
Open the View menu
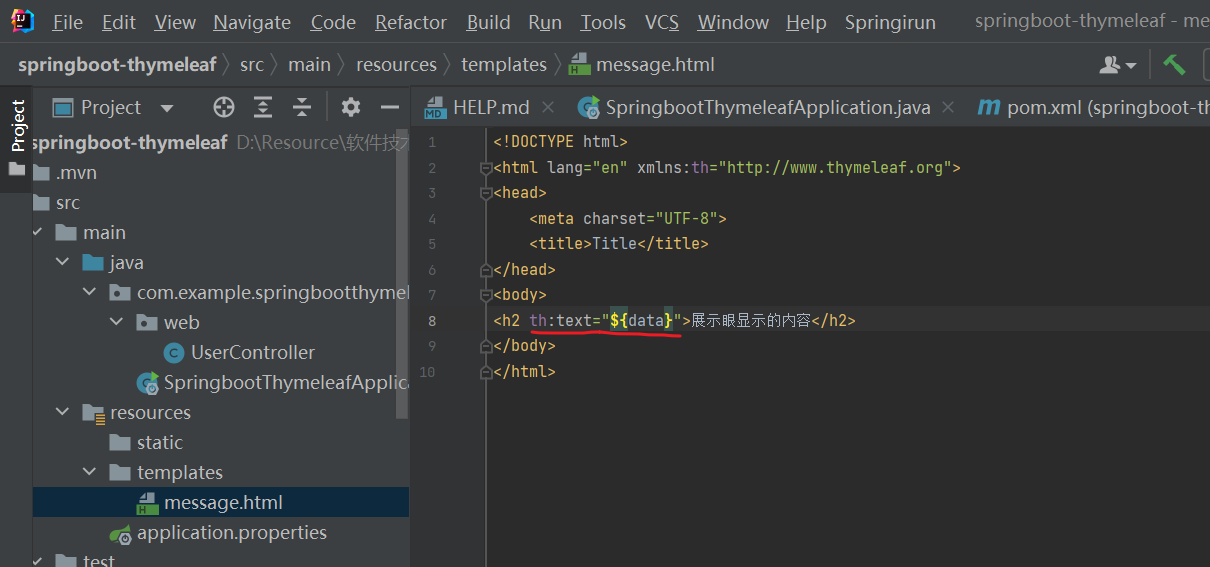(x=175, y=22)
